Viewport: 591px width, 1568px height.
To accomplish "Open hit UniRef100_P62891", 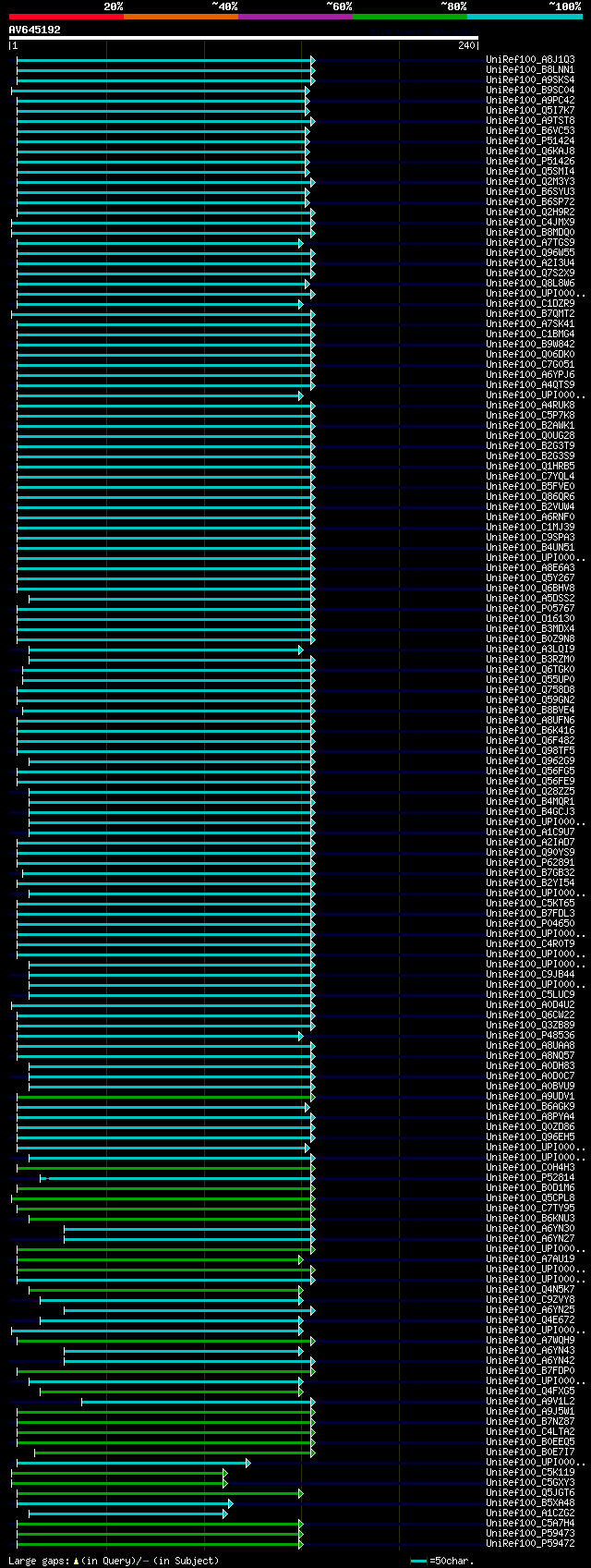I will point(530,863).
